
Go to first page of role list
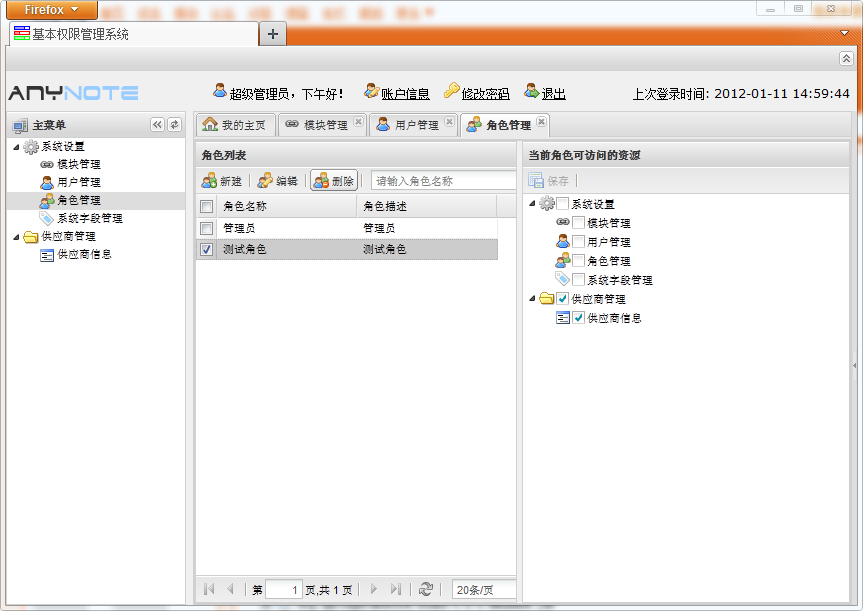209,589
